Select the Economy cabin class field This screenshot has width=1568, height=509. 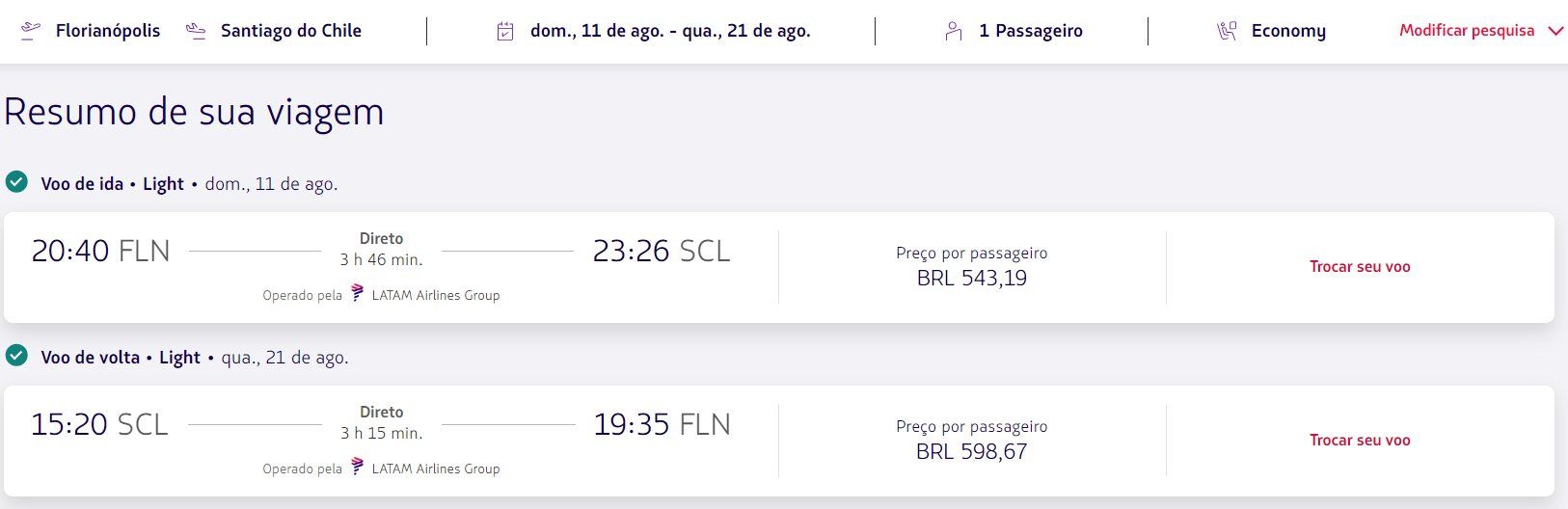point(1271,31)
